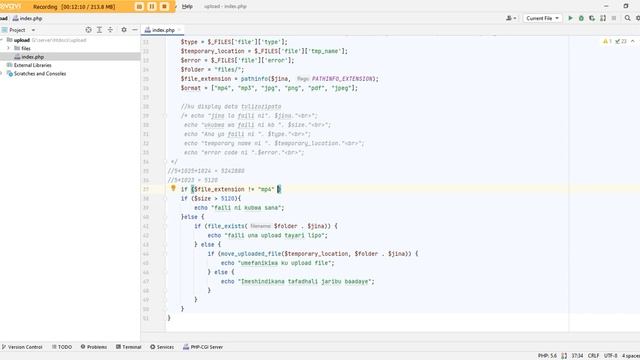Image resolution: width=640 pixels, height=360 pixels.
Task: Click the grey Stop square in the run toolbar
Action: tap(613, 18)
